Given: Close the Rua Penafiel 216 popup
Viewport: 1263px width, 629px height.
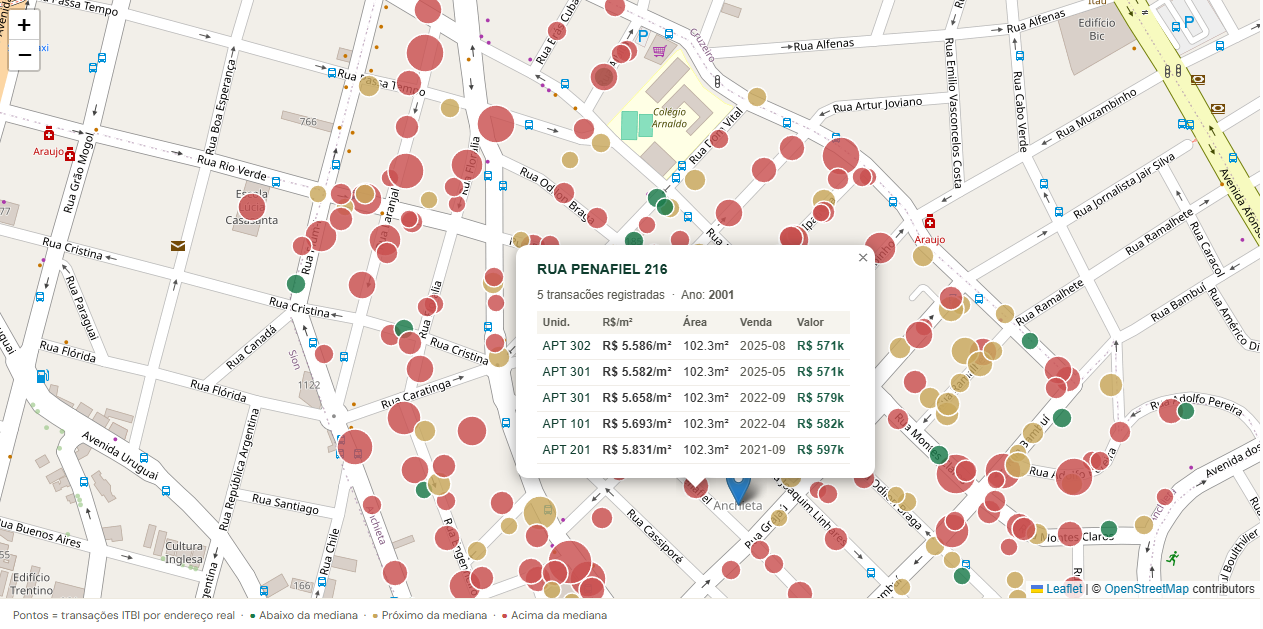Looking at the screenshot, I should [863, 258].
